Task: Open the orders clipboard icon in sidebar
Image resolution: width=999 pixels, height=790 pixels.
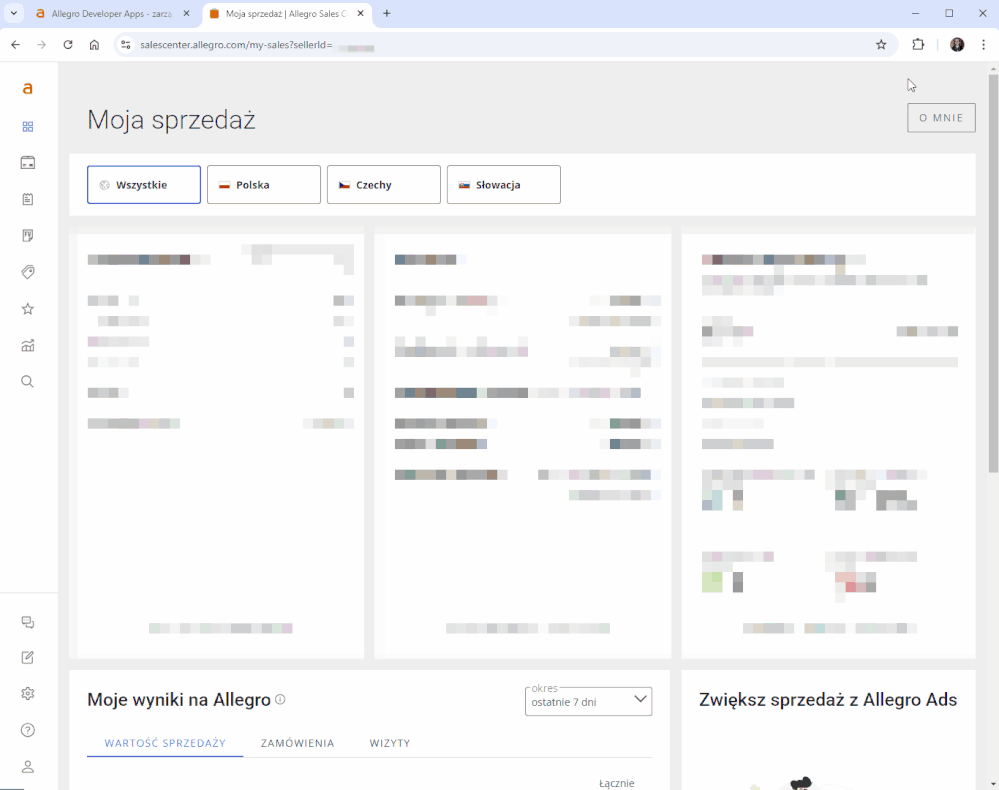Action: pyautogui.click(x=27, y=199)
